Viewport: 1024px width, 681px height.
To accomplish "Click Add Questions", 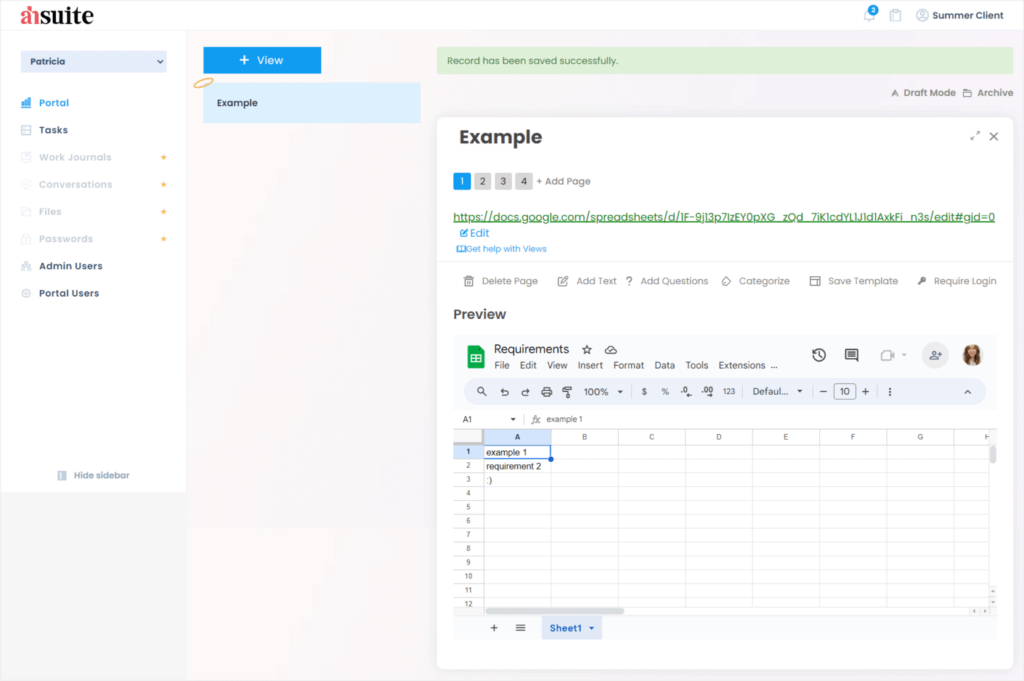I will [x=667, y=281].
